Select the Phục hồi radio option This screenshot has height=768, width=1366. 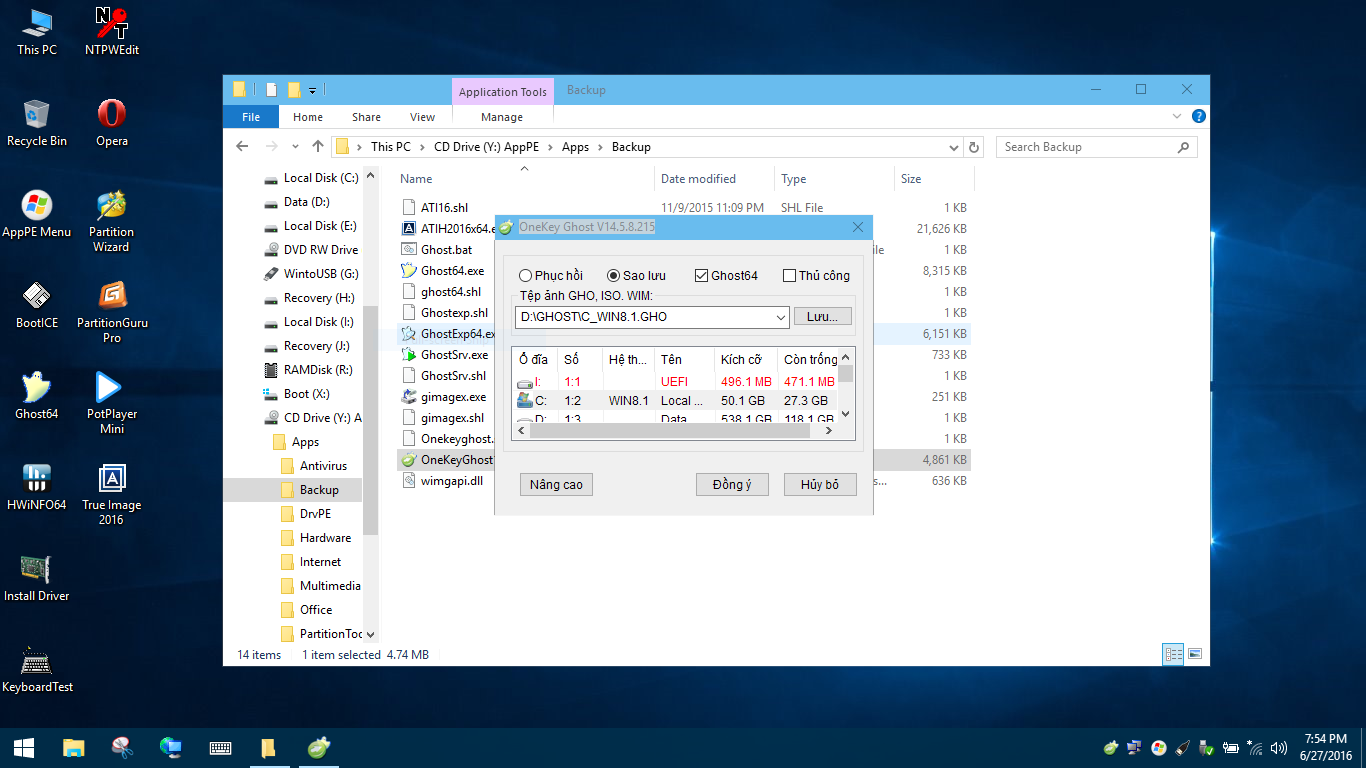coord(551,275)
